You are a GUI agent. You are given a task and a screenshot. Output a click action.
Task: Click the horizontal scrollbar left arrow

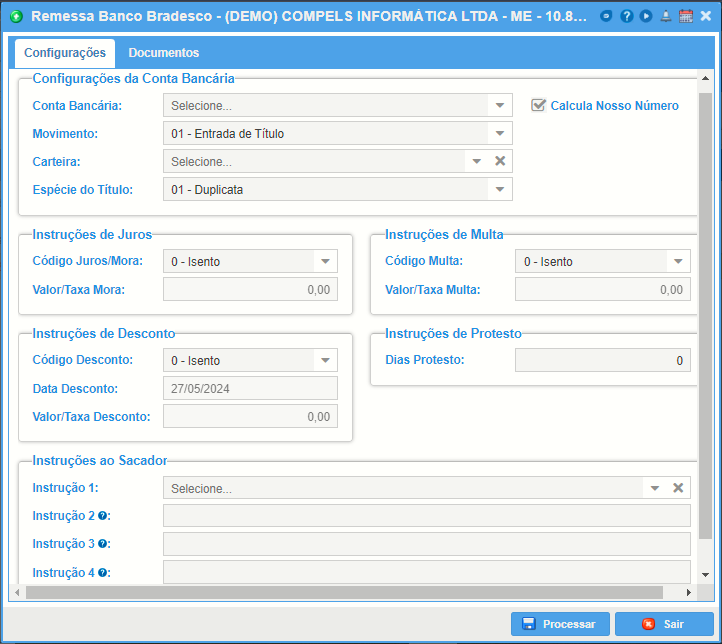(17, 592)
